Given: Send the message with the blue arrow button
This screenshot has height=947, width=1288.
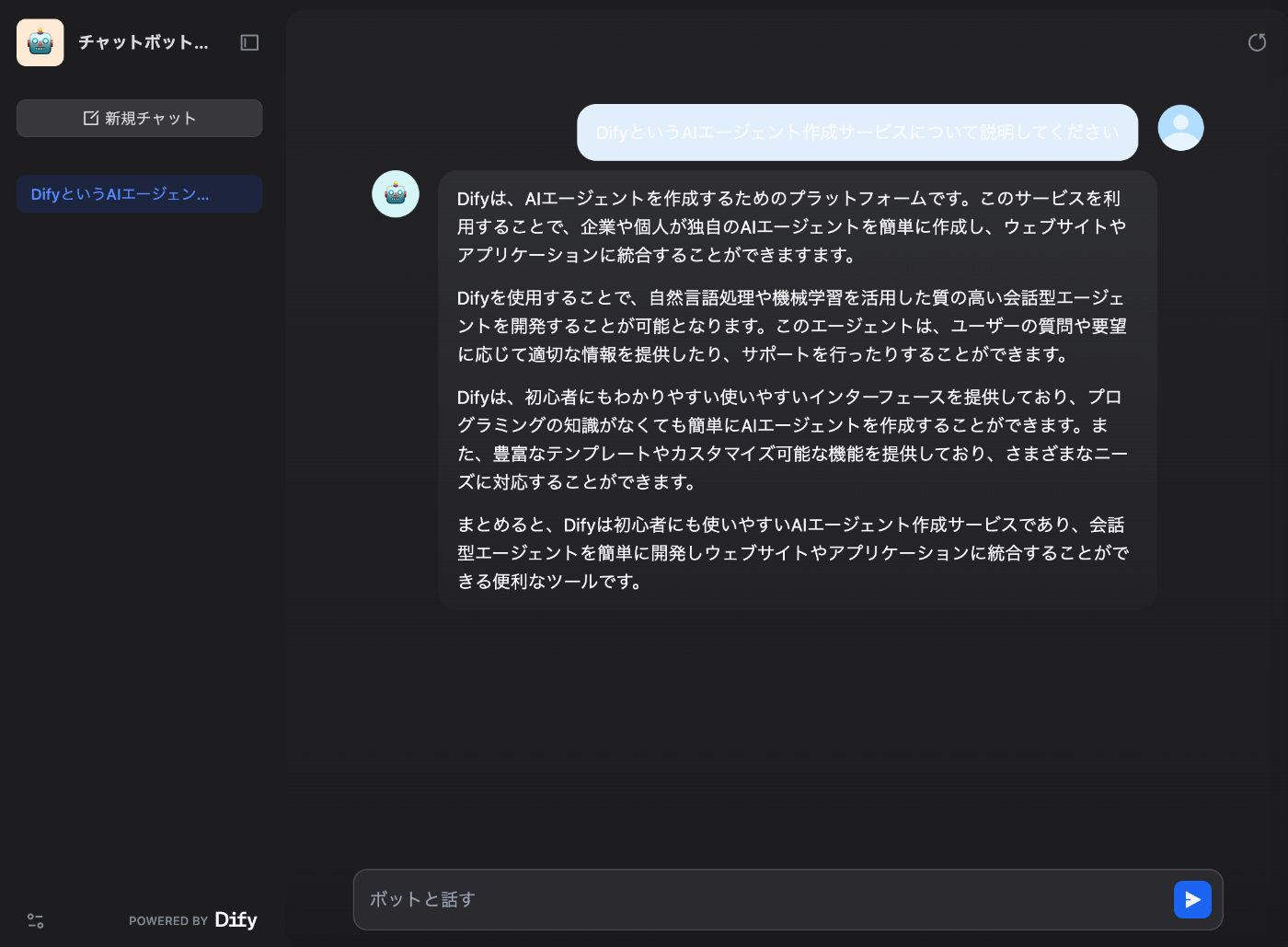Looking at the screenshot, I should coord(1192,899).
